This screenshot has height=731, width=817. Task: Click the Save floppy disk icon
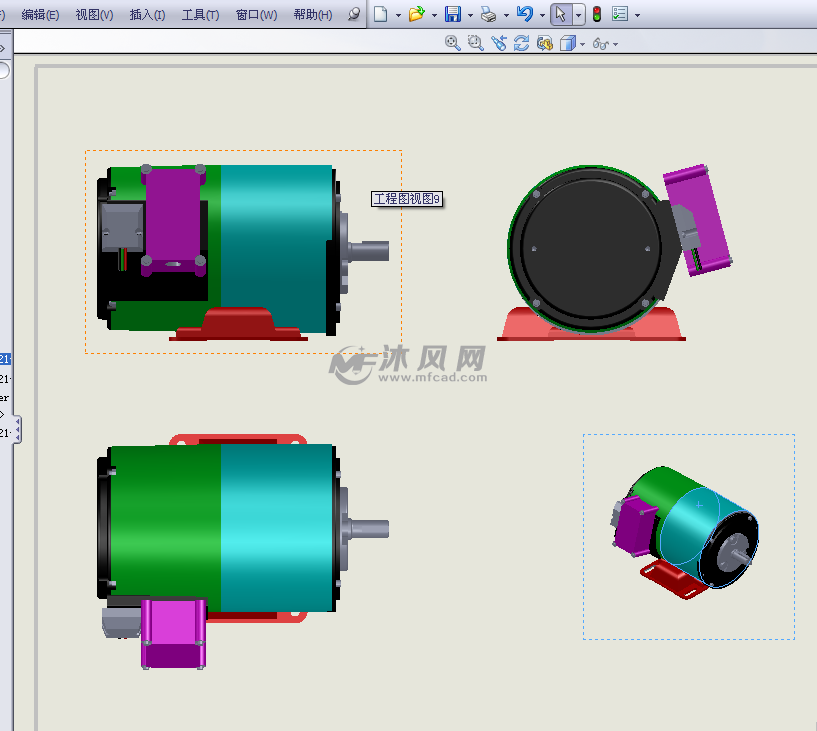coord(452,14)
